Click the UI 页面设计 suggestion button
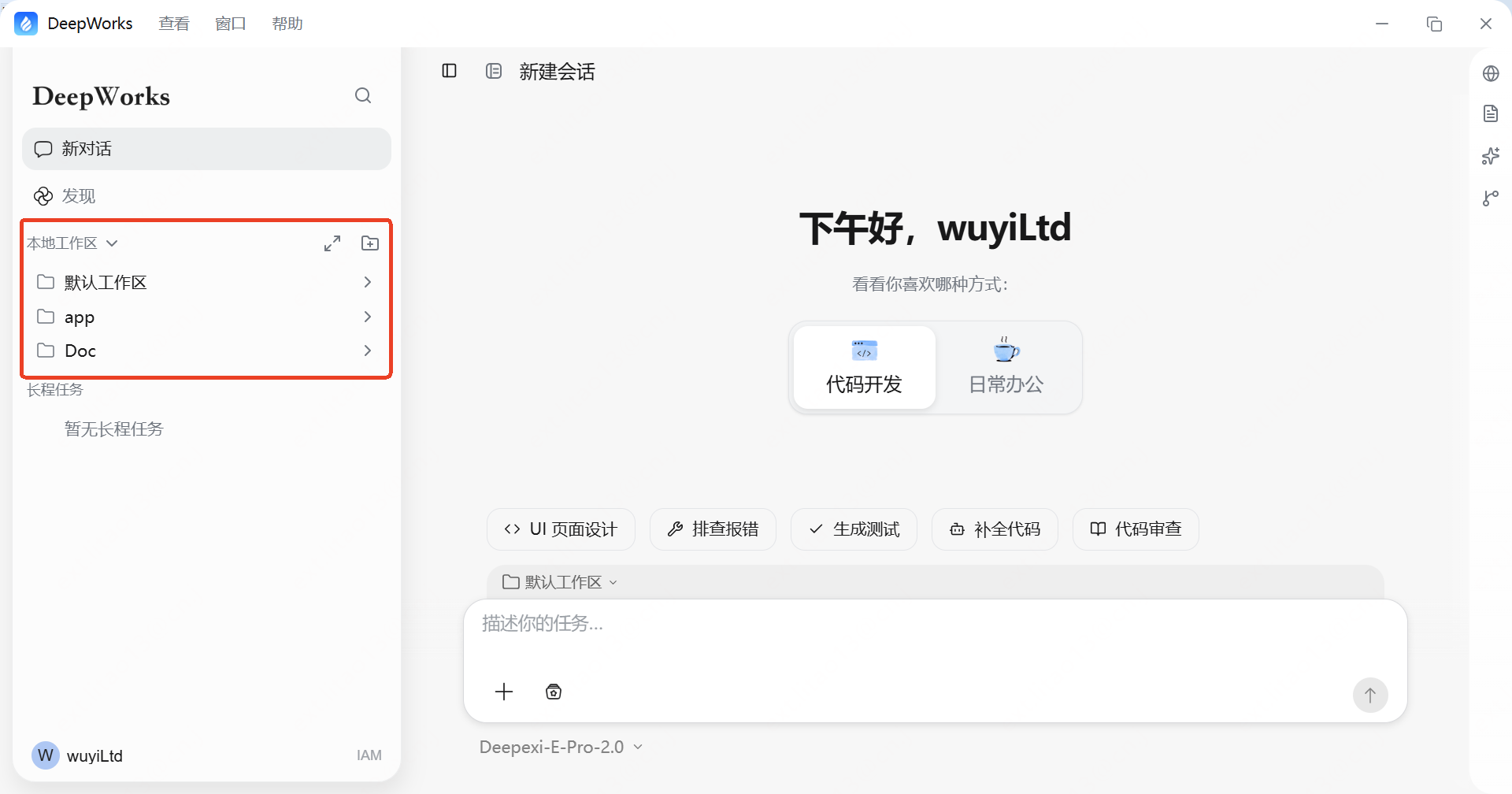 [561, 529]
